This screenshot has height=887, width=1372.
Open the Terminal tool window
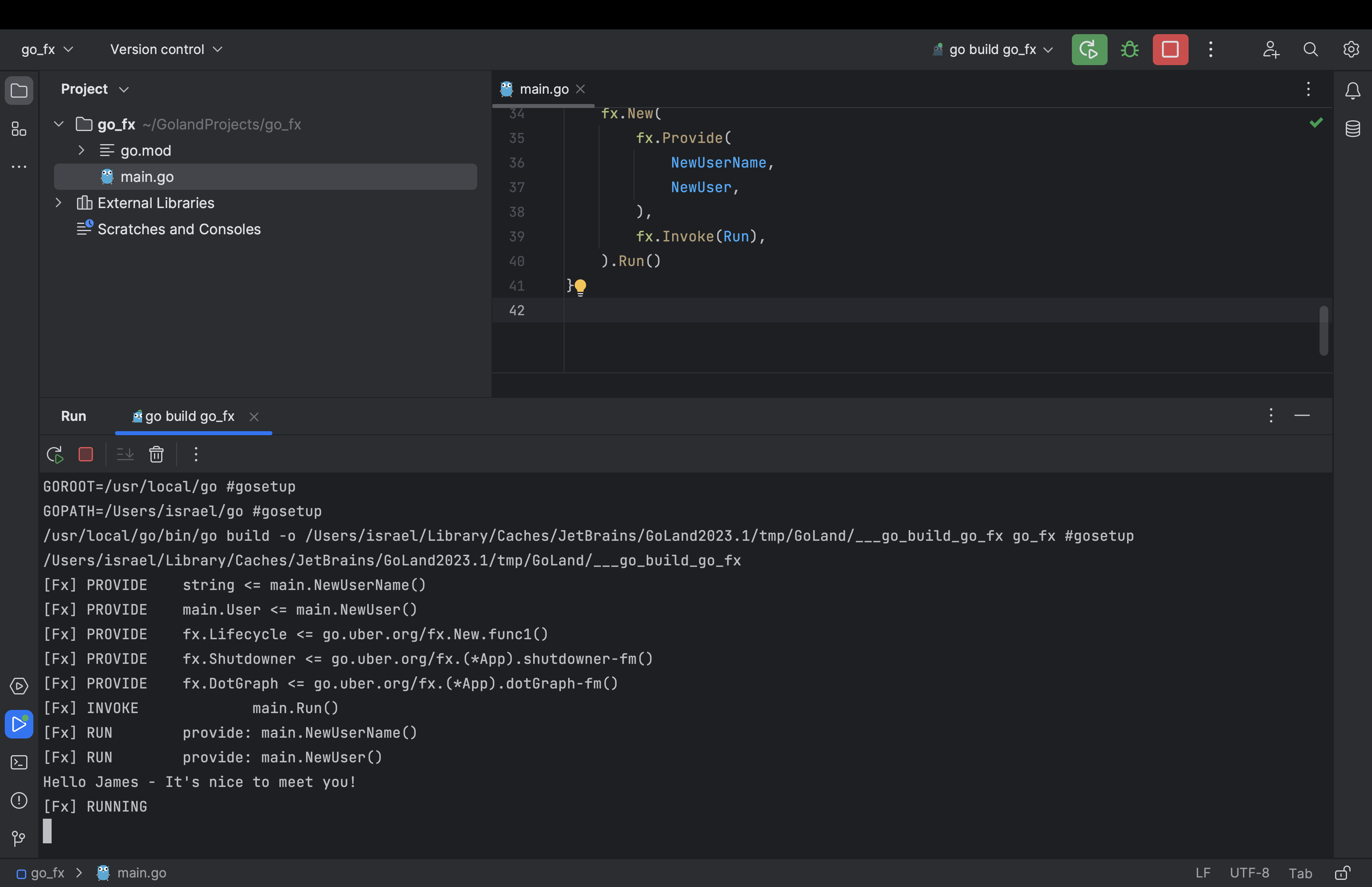19,763
